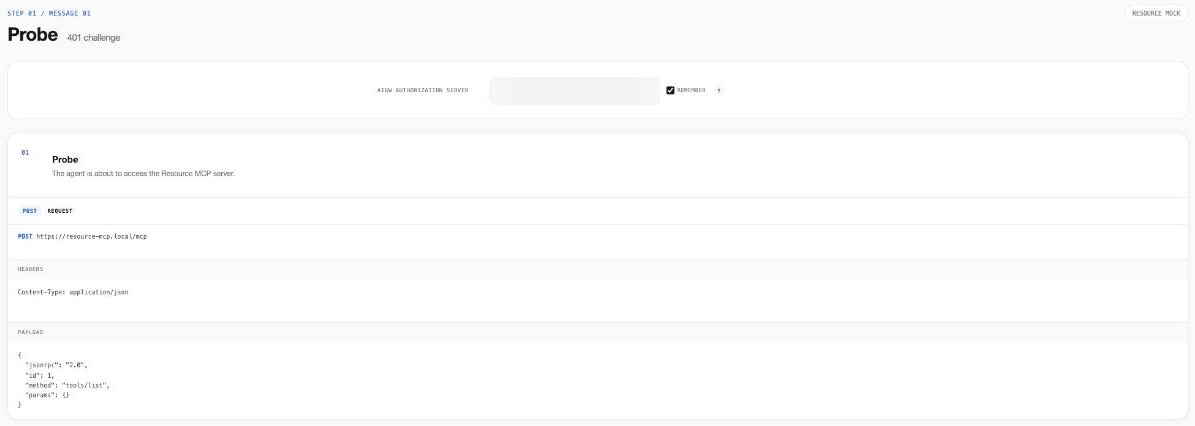Select the REQUEST tab label
The height and width of the screenshot is (426, 1195).
[59, 211]
